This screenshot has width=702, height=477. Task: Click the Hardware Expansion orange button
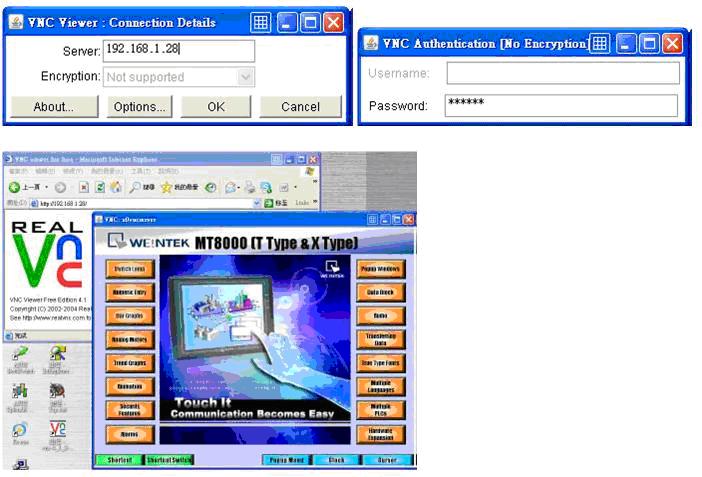click(381, 434)
